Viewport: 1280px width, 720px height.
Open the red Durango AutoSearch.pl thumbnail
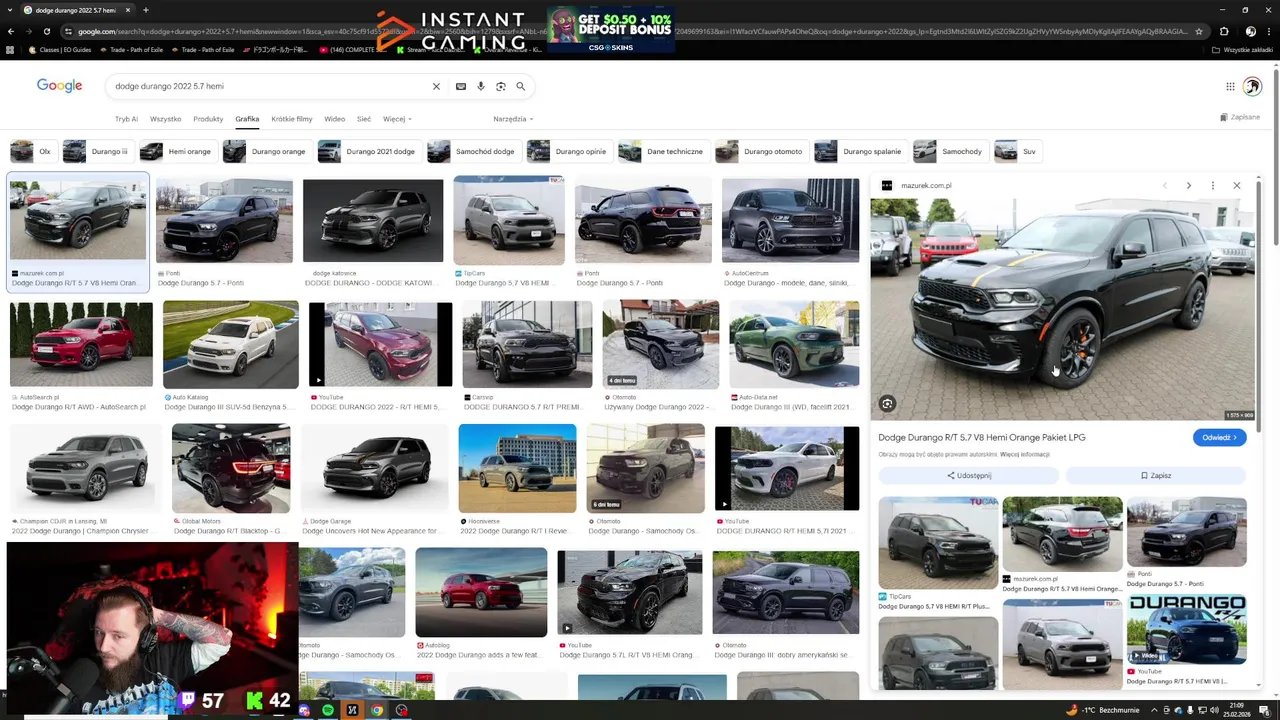(x=81, y=344)
